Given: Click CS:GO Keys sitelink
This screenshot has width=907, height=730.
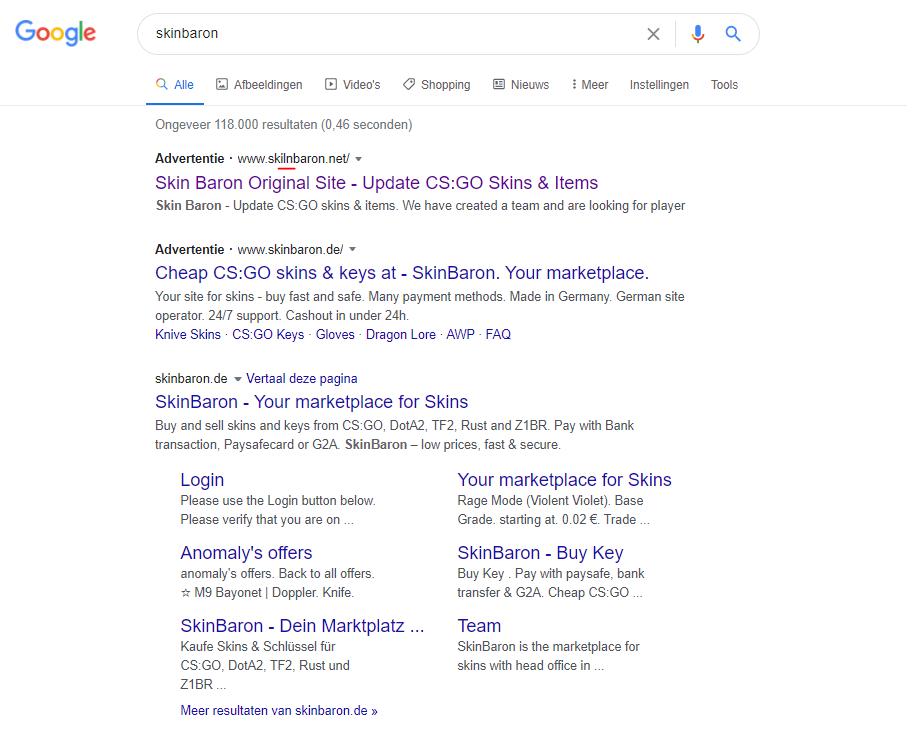Looking at the screenshot, I should click(268, 334).
